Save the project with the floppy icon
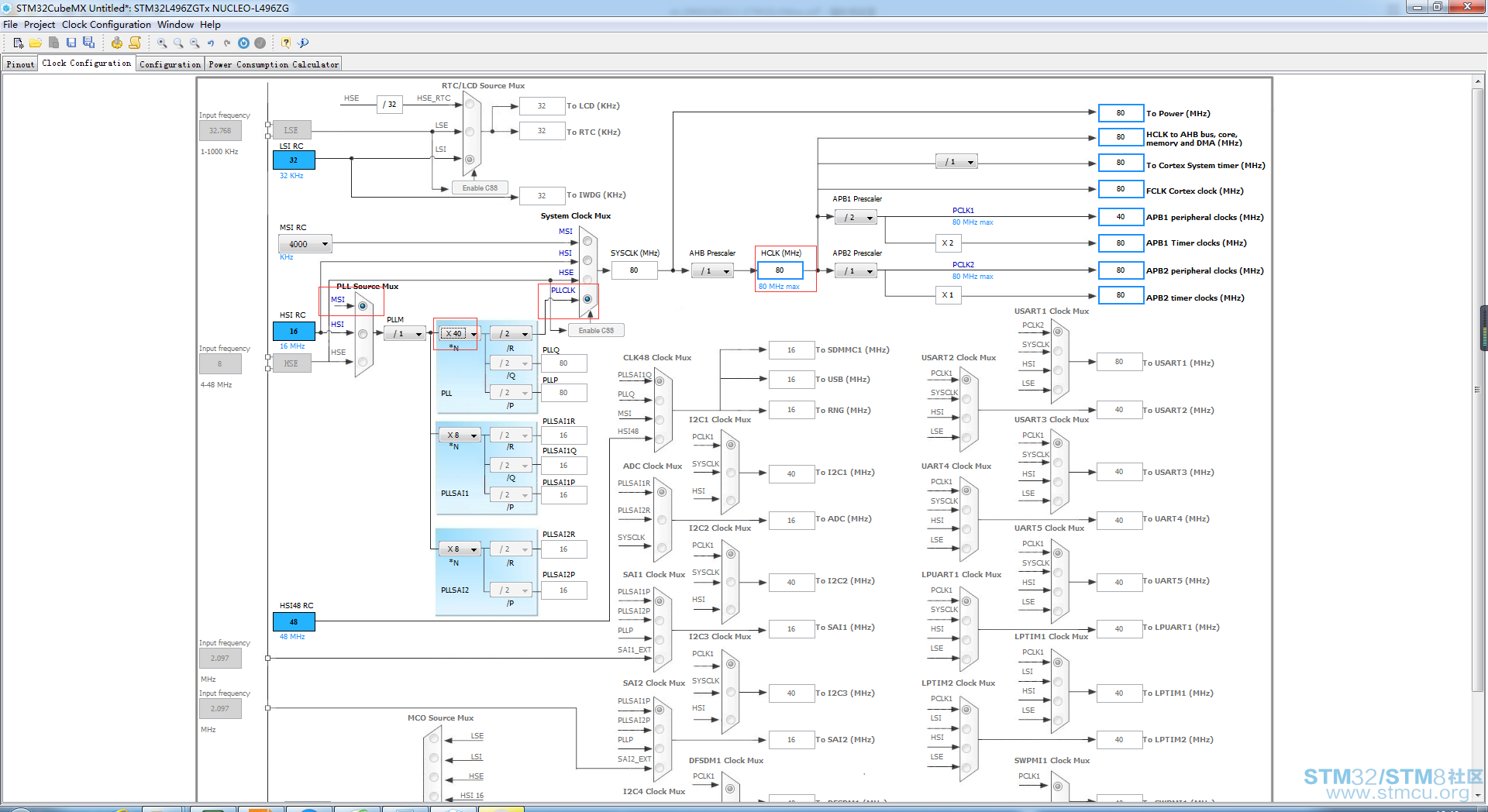Screen dimensions: 1488x812 coord(71,43)
